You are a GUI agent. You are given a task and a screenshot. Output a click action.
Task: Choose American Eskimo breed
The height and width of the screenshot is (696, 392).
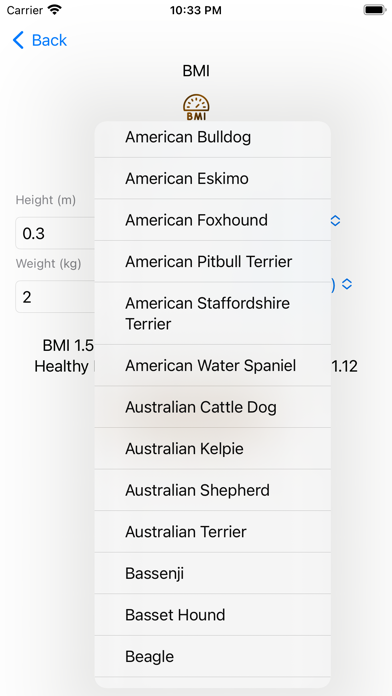(213, 178)
